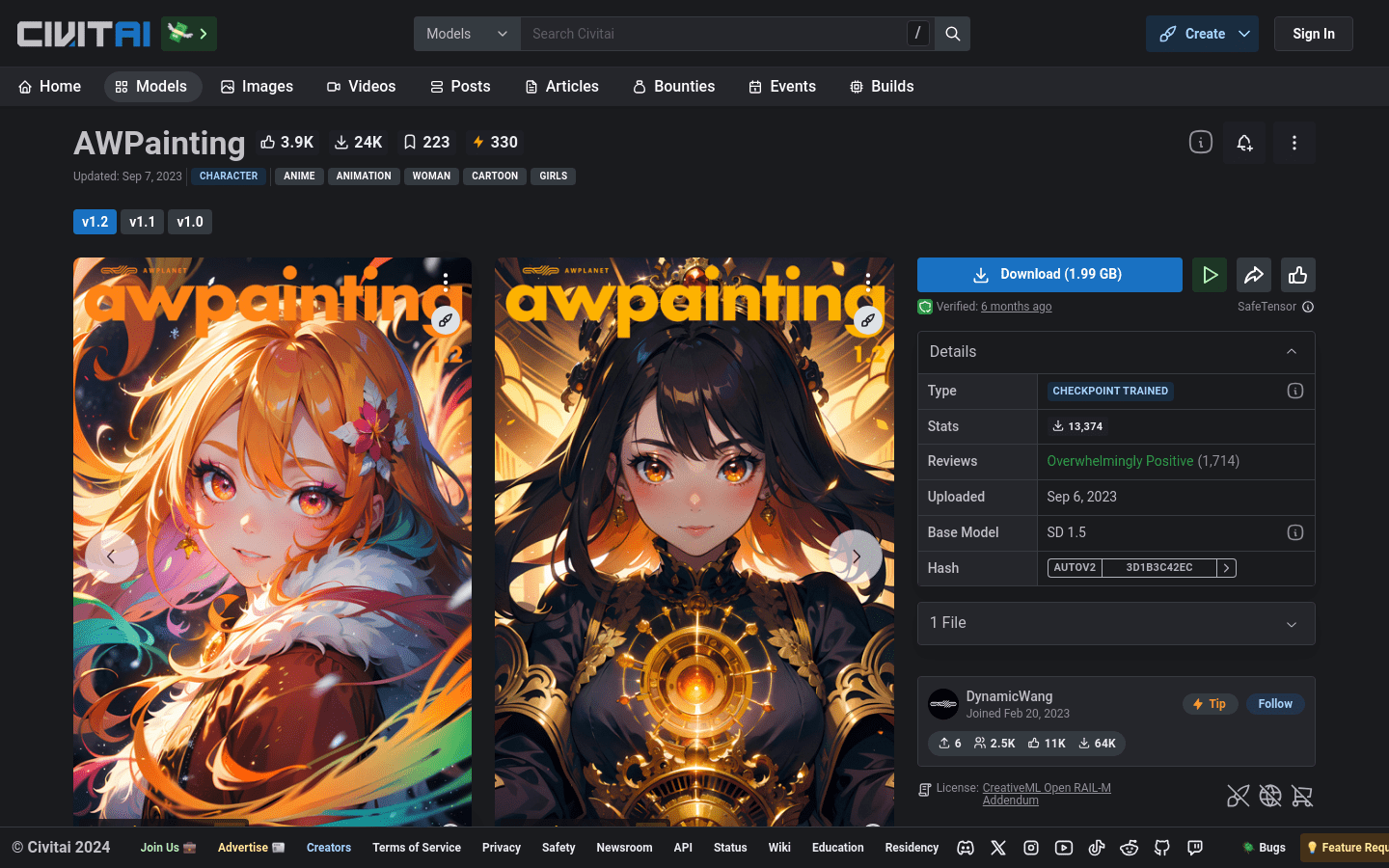Open the TikTok icon in footer
Viewport: 1389px width, 868px height.
(x=1097, y=848)
